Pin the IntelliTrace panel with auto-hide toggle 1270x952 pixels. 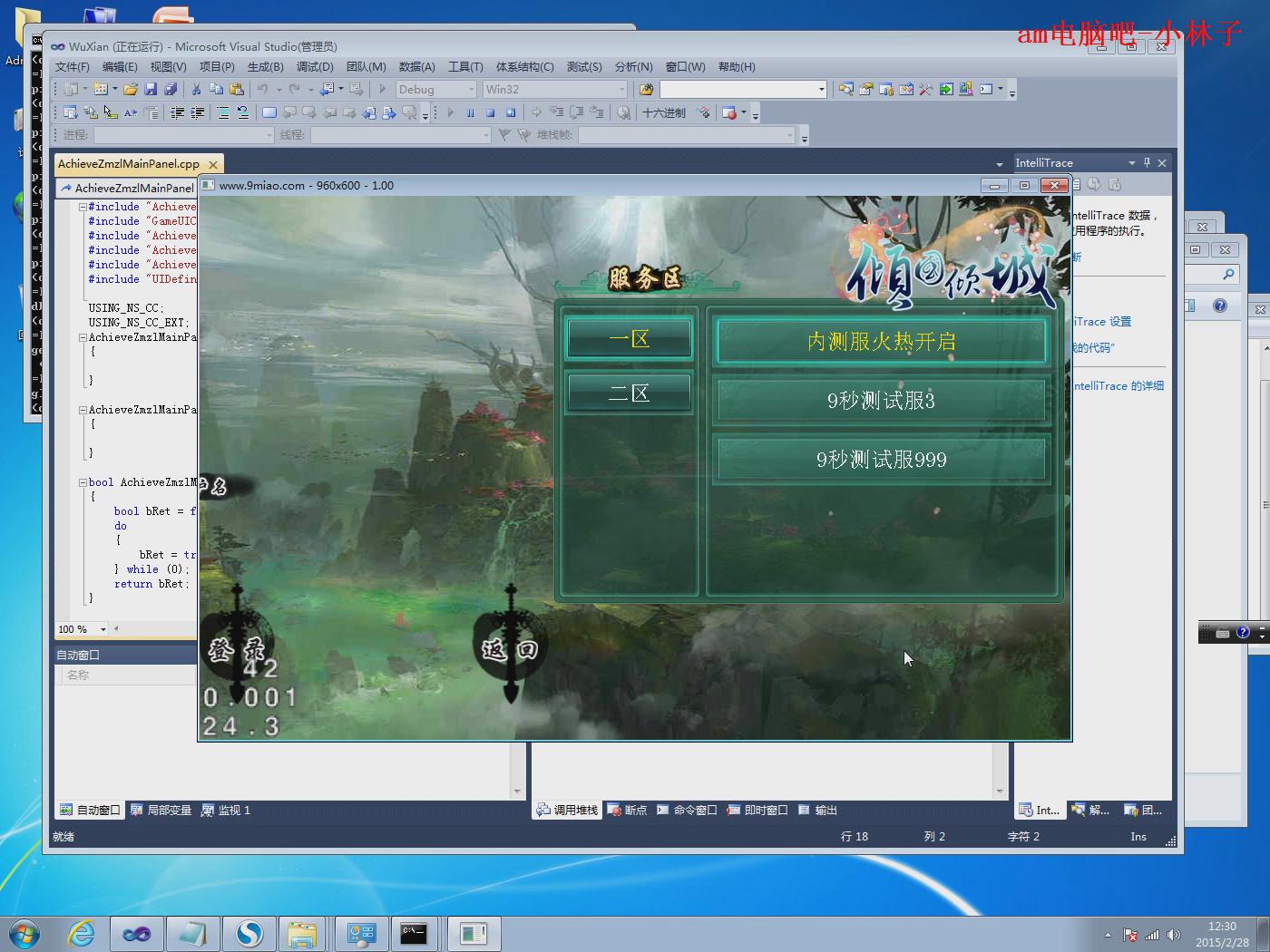(x=1147, y=162)
